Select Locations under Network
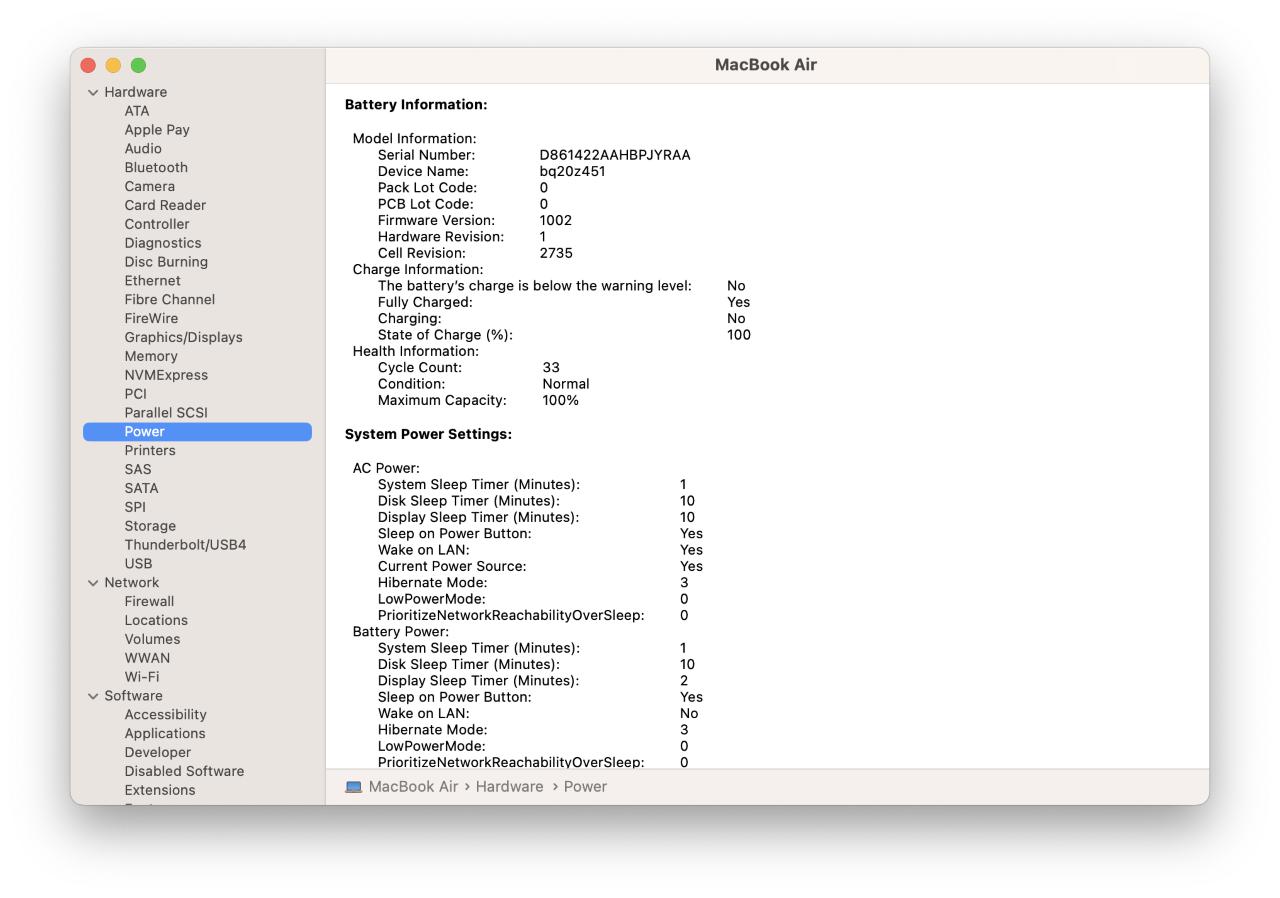 coord(156,621)
